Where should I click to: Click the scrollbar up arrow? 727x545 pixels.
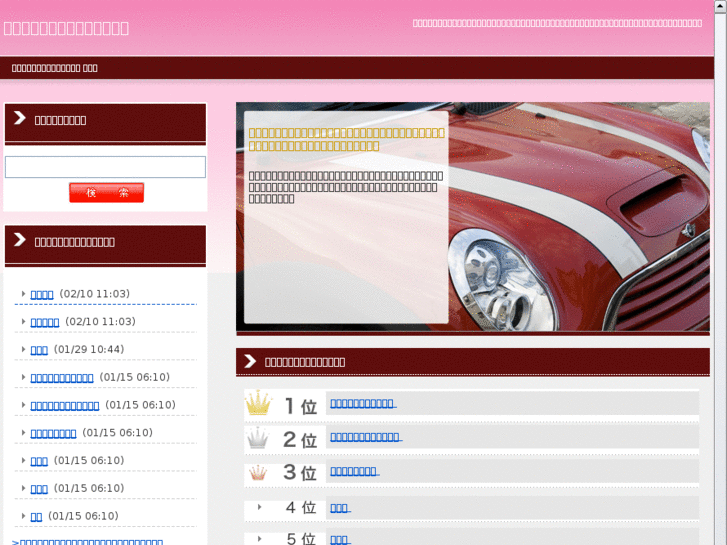[x=721, y=6]
